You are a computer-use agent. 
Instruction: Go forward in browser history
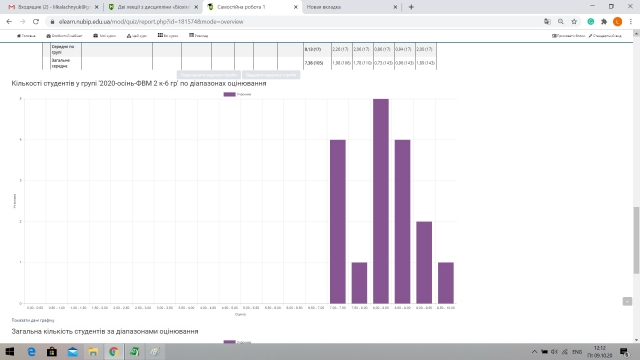coord(22,22)
